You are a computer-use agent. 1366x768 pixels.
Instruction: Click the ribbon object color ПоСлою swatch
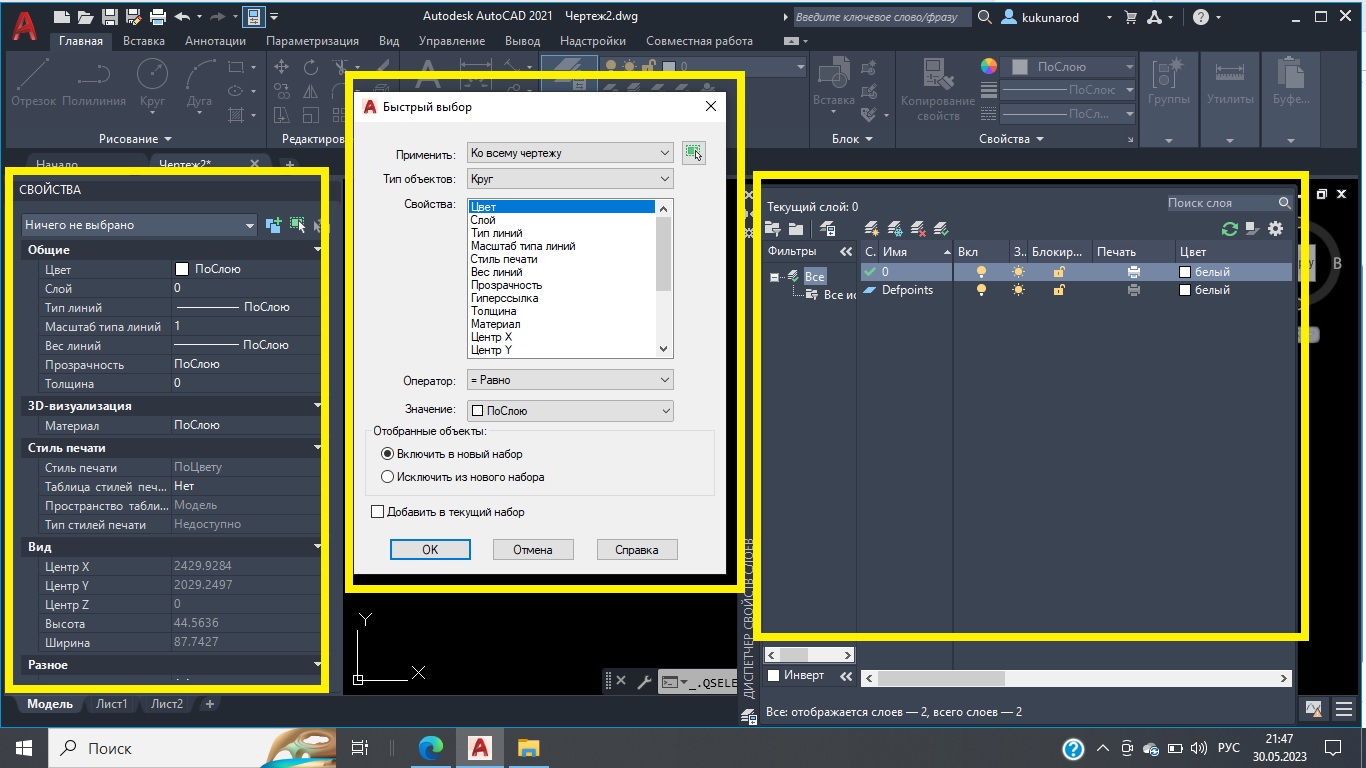1020,67
